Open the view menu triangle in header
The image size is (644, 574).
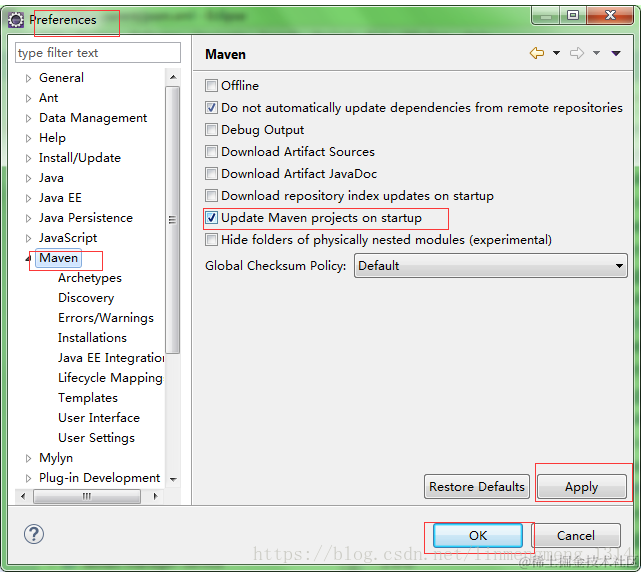[617, 53]
